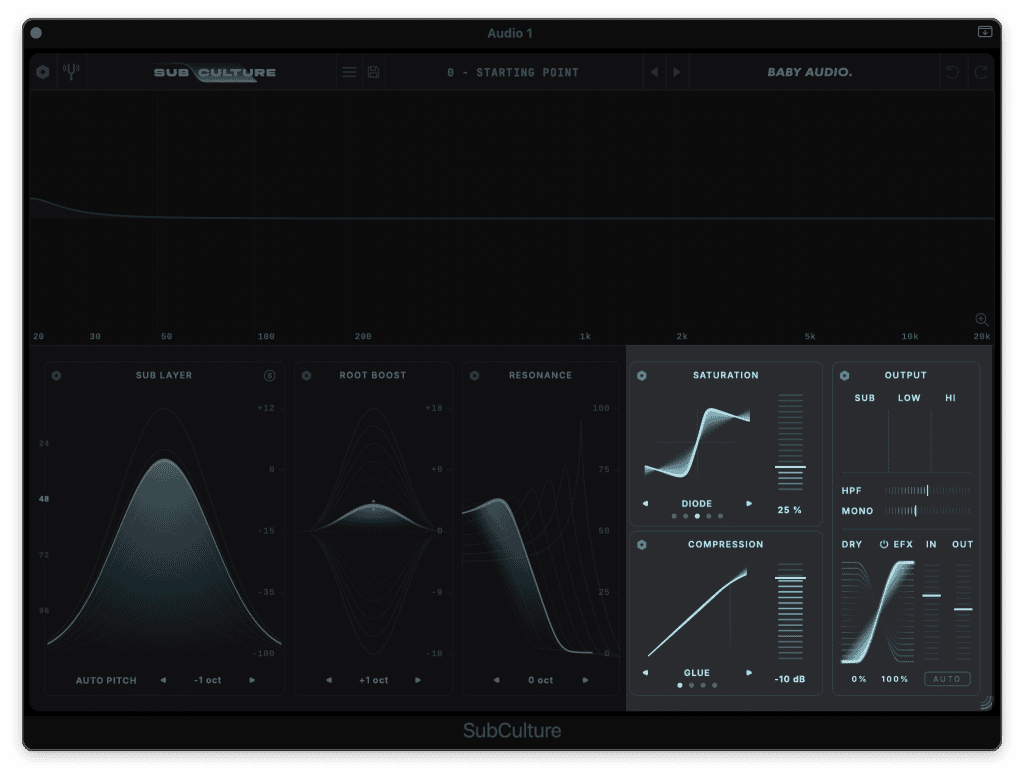
Task: Toggle the Output module power
Action: (844, 375)
